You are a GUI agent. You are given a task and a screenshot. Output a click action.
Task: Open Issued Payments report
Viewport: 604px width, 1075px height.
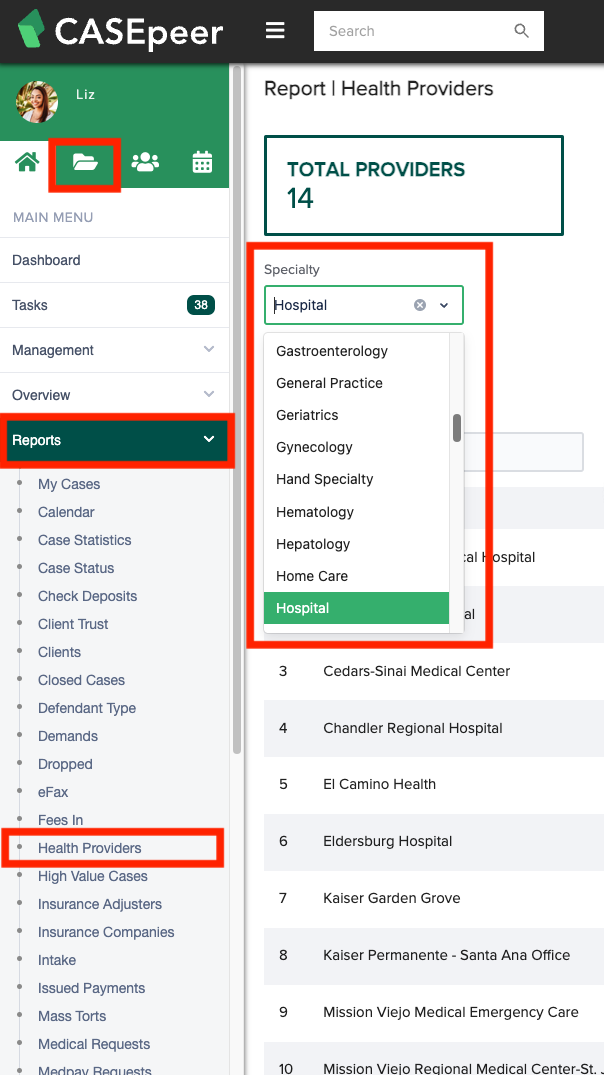[91, 989]
